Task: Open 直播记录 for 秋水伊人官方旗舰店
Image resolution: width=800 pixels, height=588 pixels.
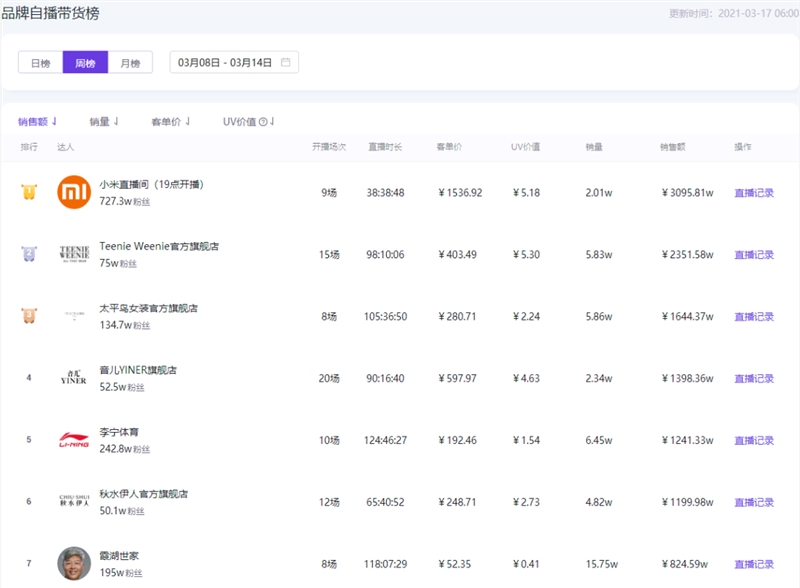Action: click(x=754, y=503)
